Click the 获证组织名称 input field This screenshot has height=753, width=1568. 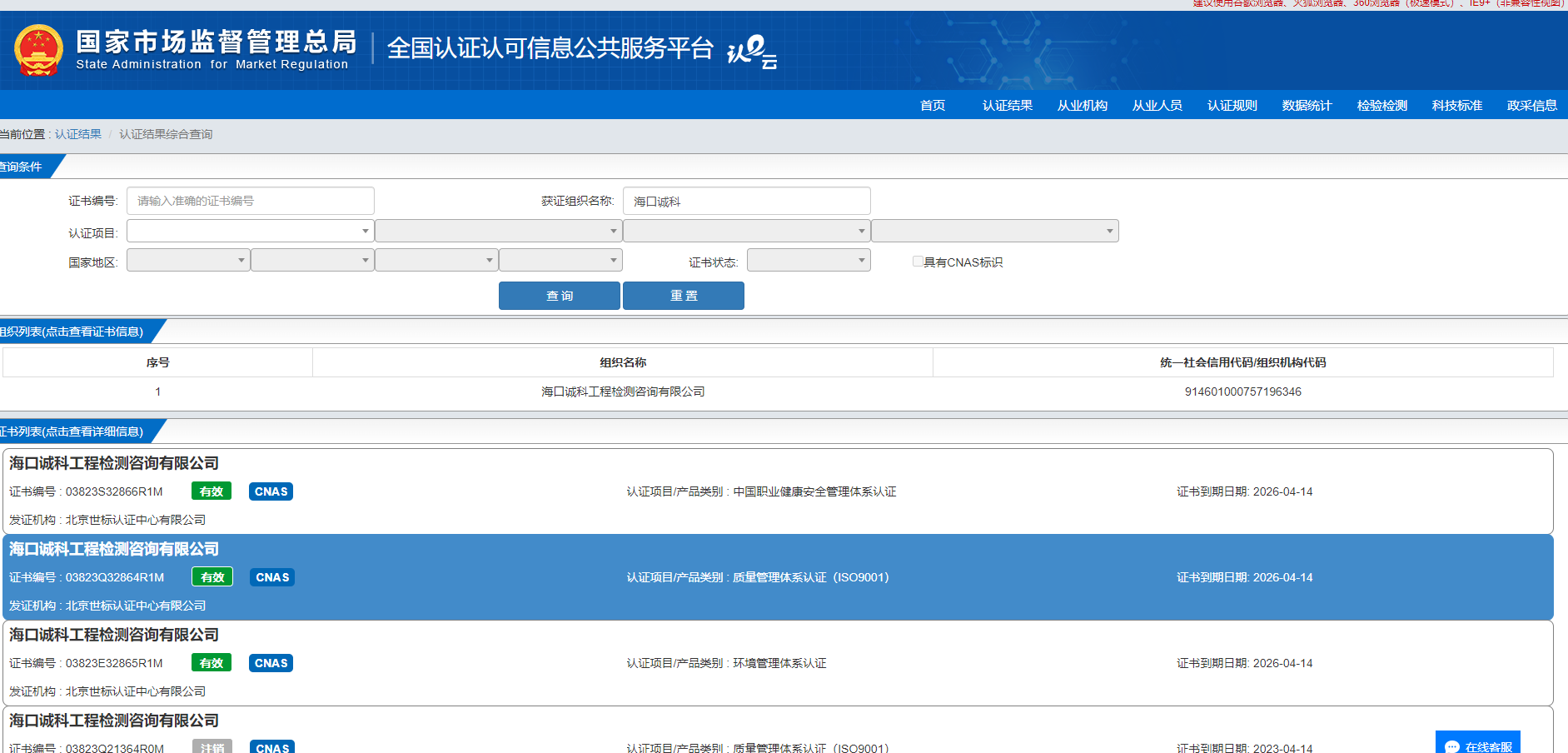click(746, 201)
